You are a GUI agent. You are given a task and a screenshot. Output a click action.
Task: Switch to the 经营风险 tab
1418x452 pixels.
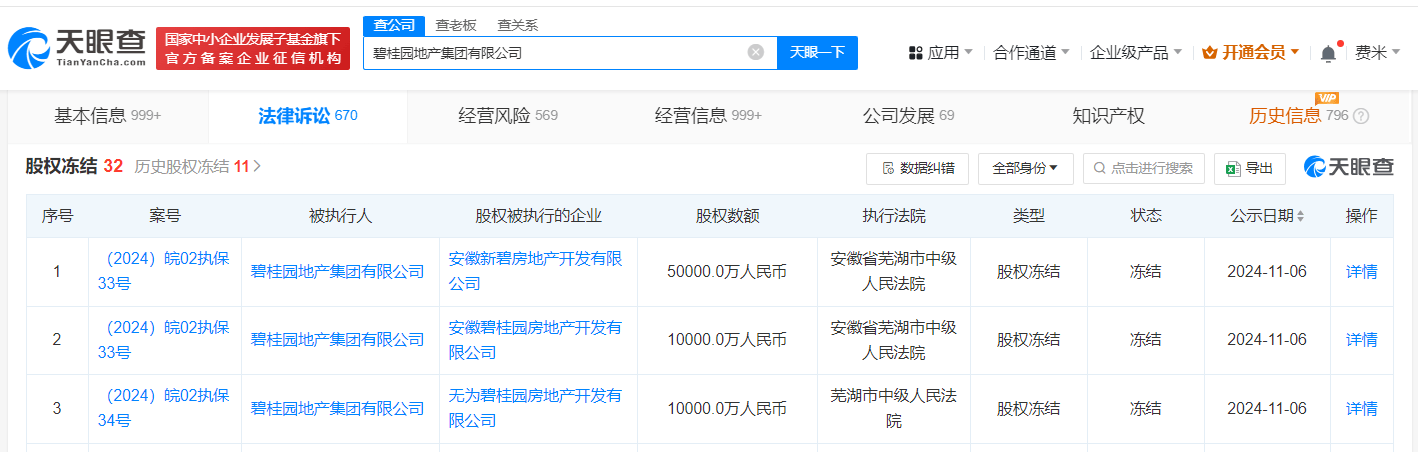(508, 116)
